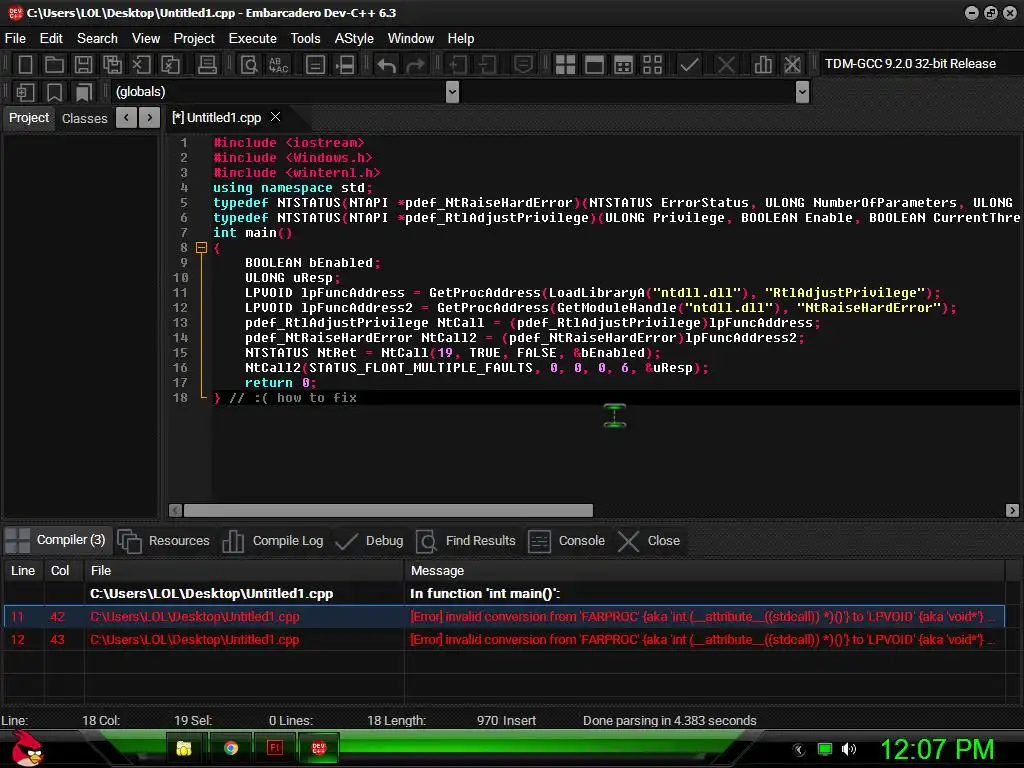1024x768 pixels.
Task: Select the error row for line 11
Action: [504, 616]
